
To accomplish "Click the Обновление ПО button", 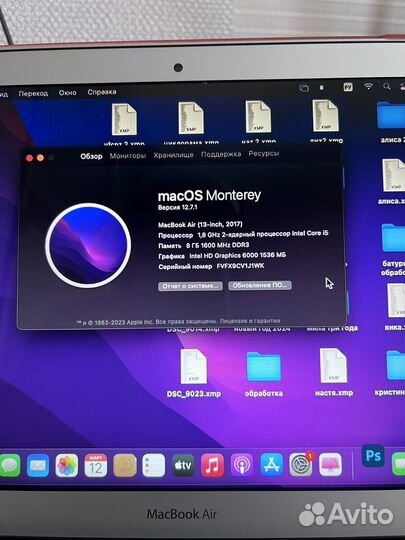I will pos(260,285).
